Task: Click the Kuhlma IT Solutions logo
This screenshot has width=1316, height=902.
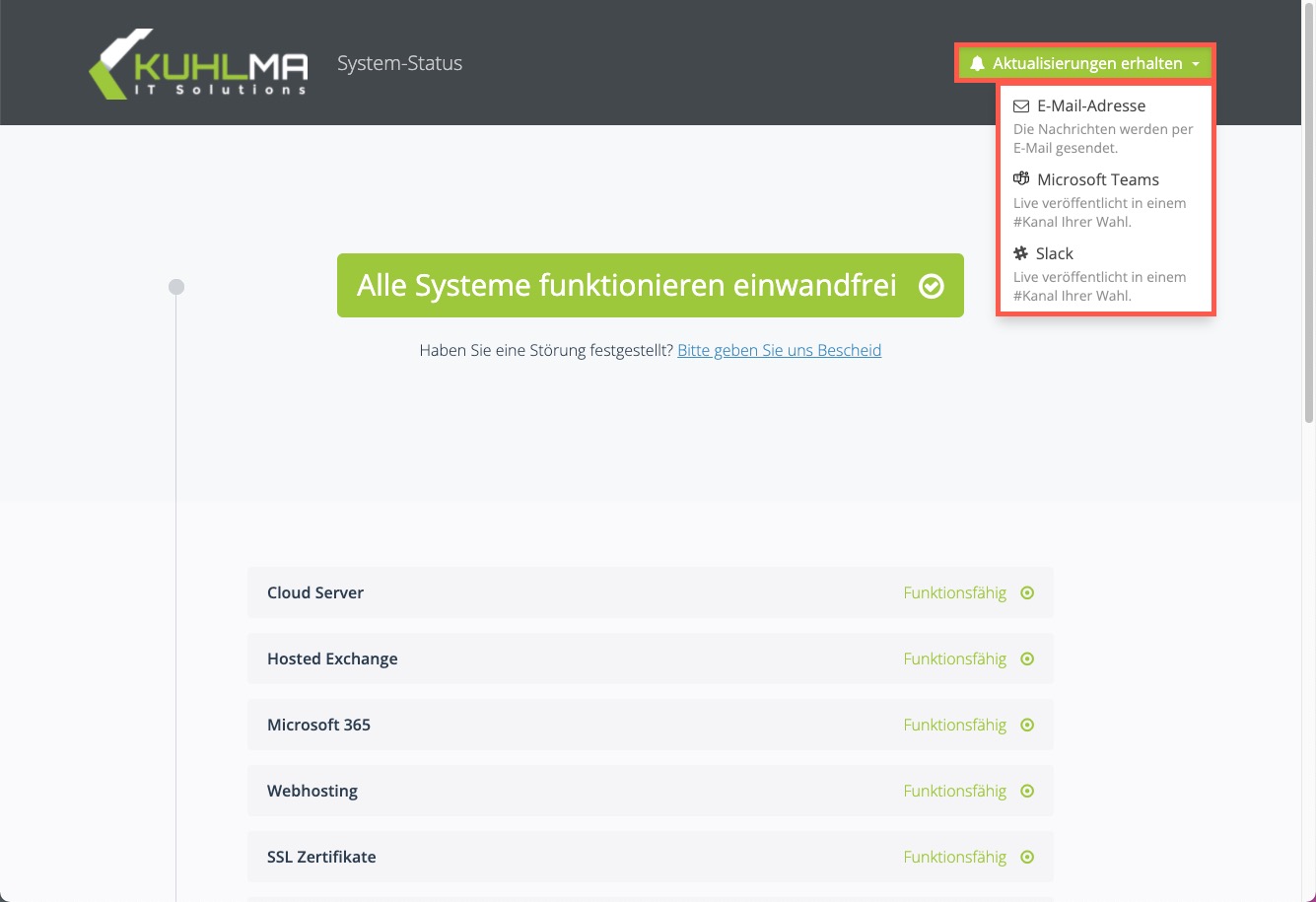Action: coord(198,64)
